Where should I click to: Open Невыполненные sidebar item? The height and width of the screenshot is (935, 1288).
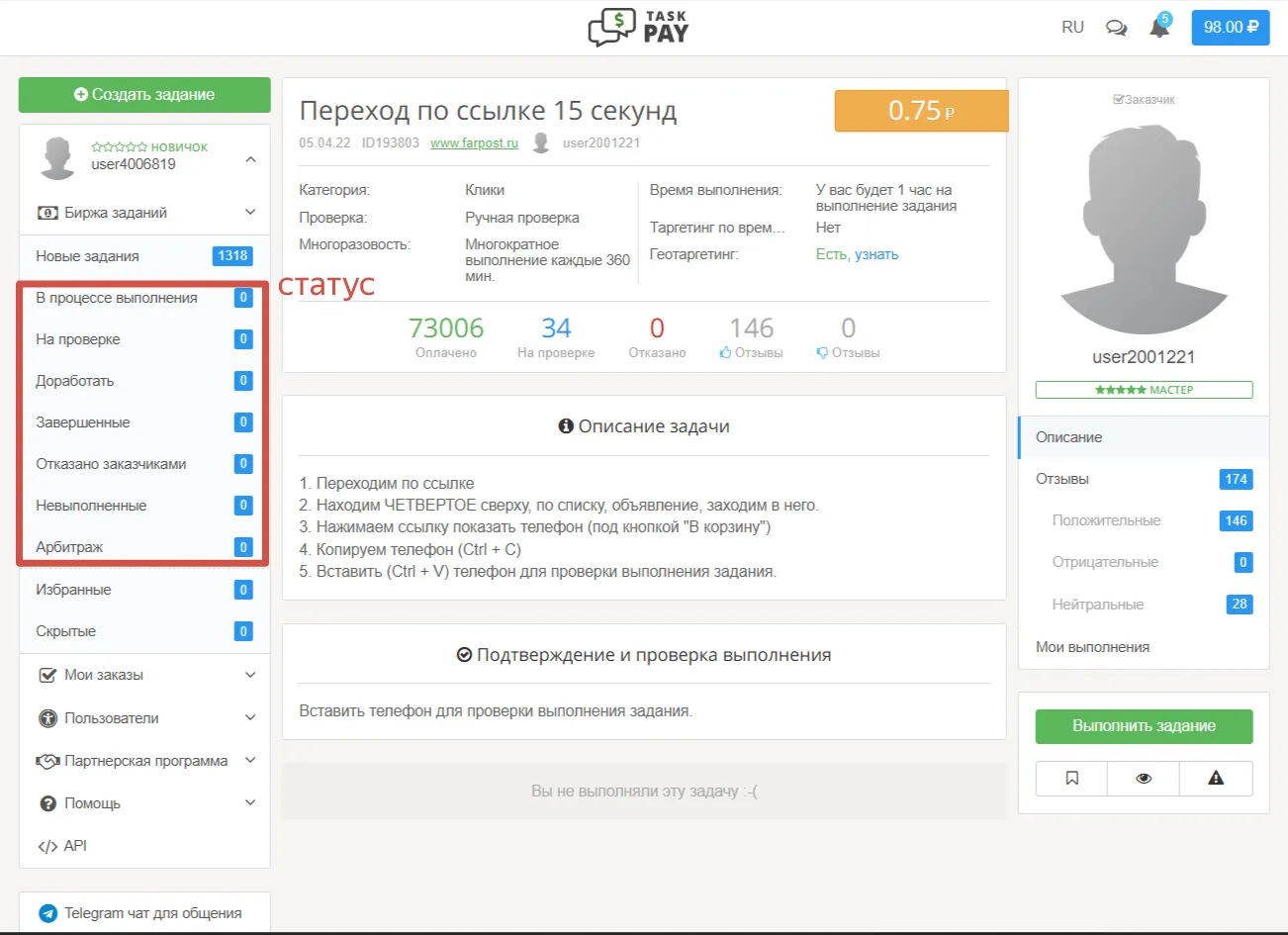[x=144, y=506]
